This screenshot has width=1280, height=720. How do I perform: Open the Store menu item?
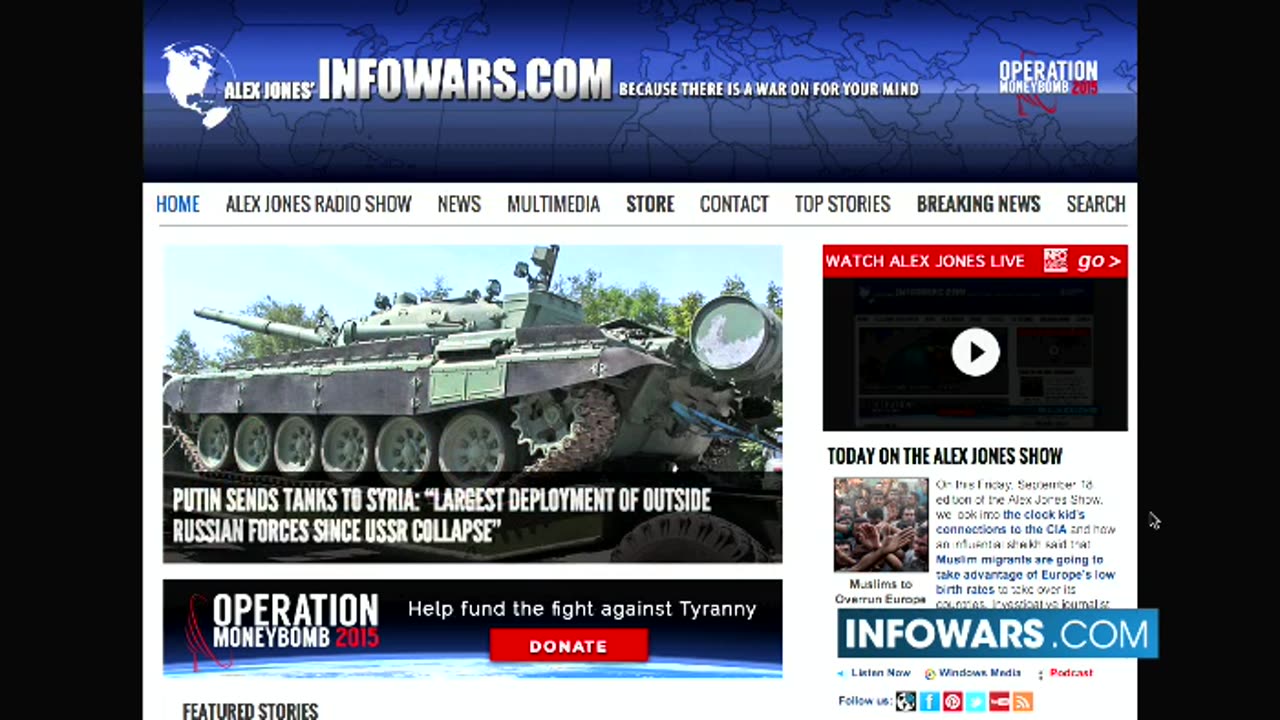coord(650,204)
